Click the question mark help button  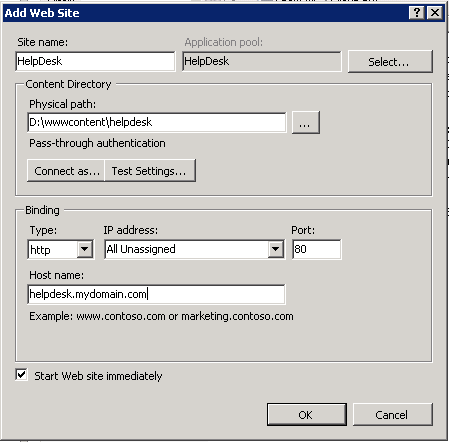tap(417, 13)
